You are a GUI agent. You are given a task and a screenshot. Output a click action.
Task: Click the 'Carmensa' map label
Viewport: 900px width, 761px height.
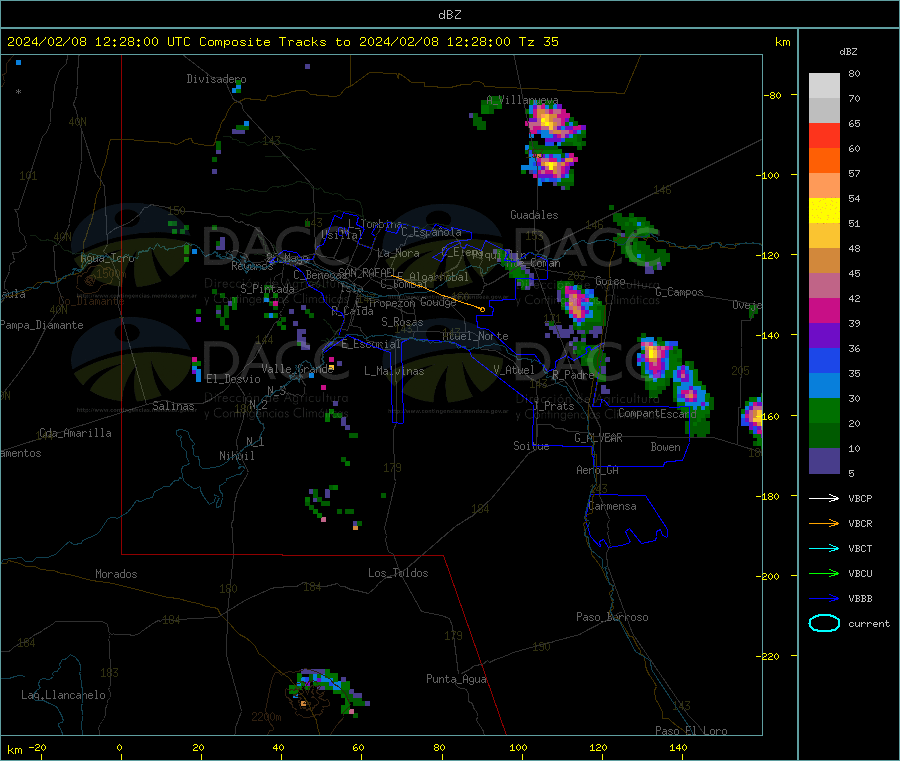612,506
